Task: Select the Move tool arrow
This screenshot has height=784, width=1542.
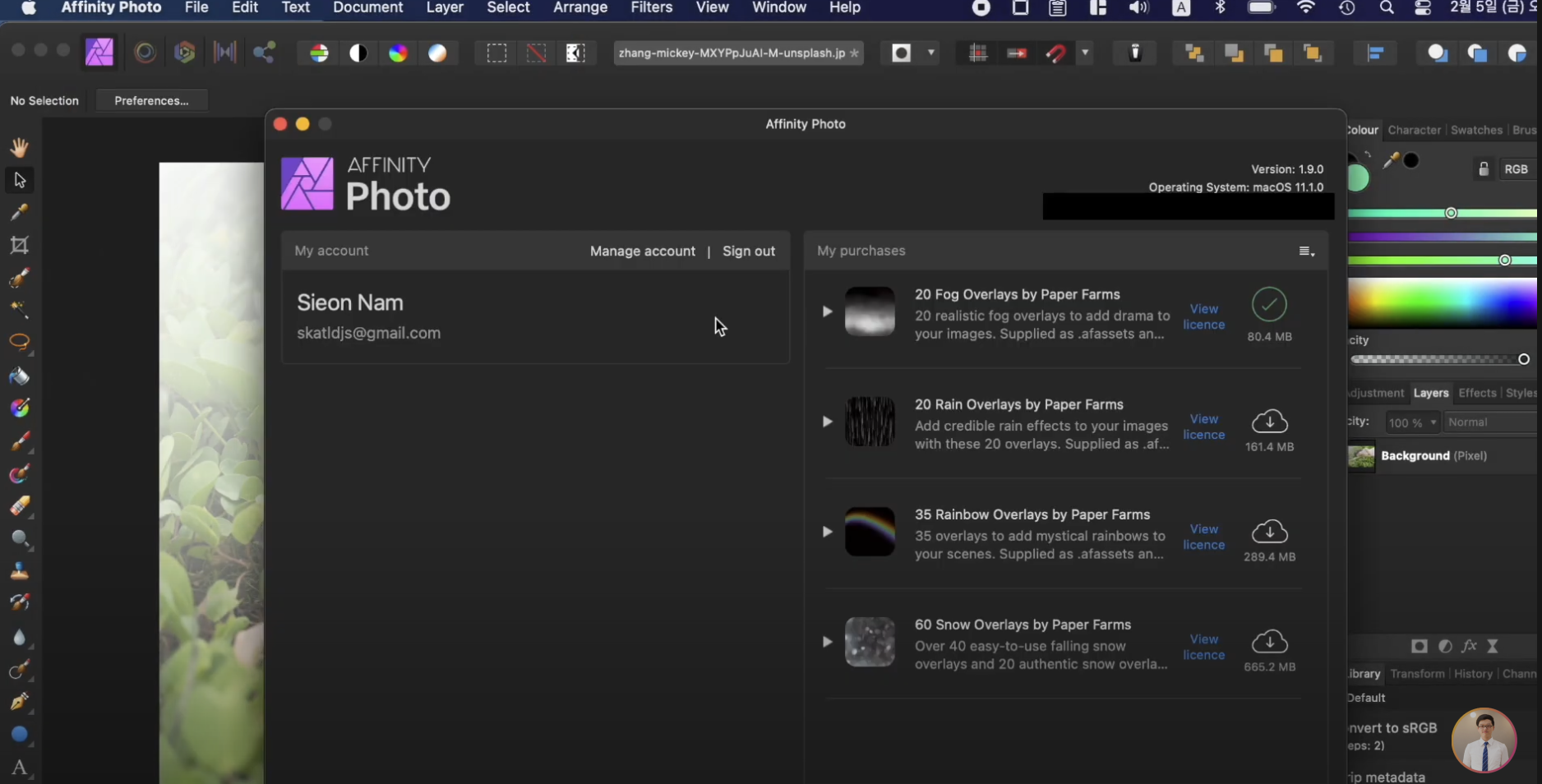Action: tap(20, 180)
